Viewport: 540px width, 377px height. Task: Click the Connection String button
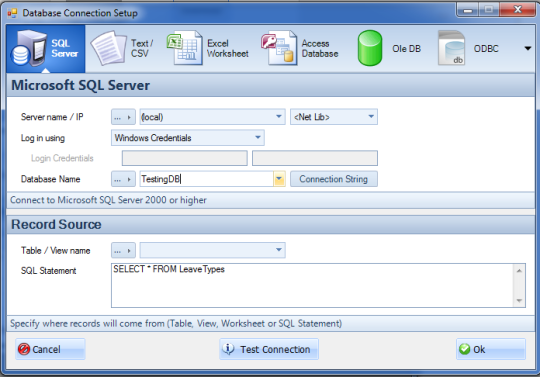334,179
